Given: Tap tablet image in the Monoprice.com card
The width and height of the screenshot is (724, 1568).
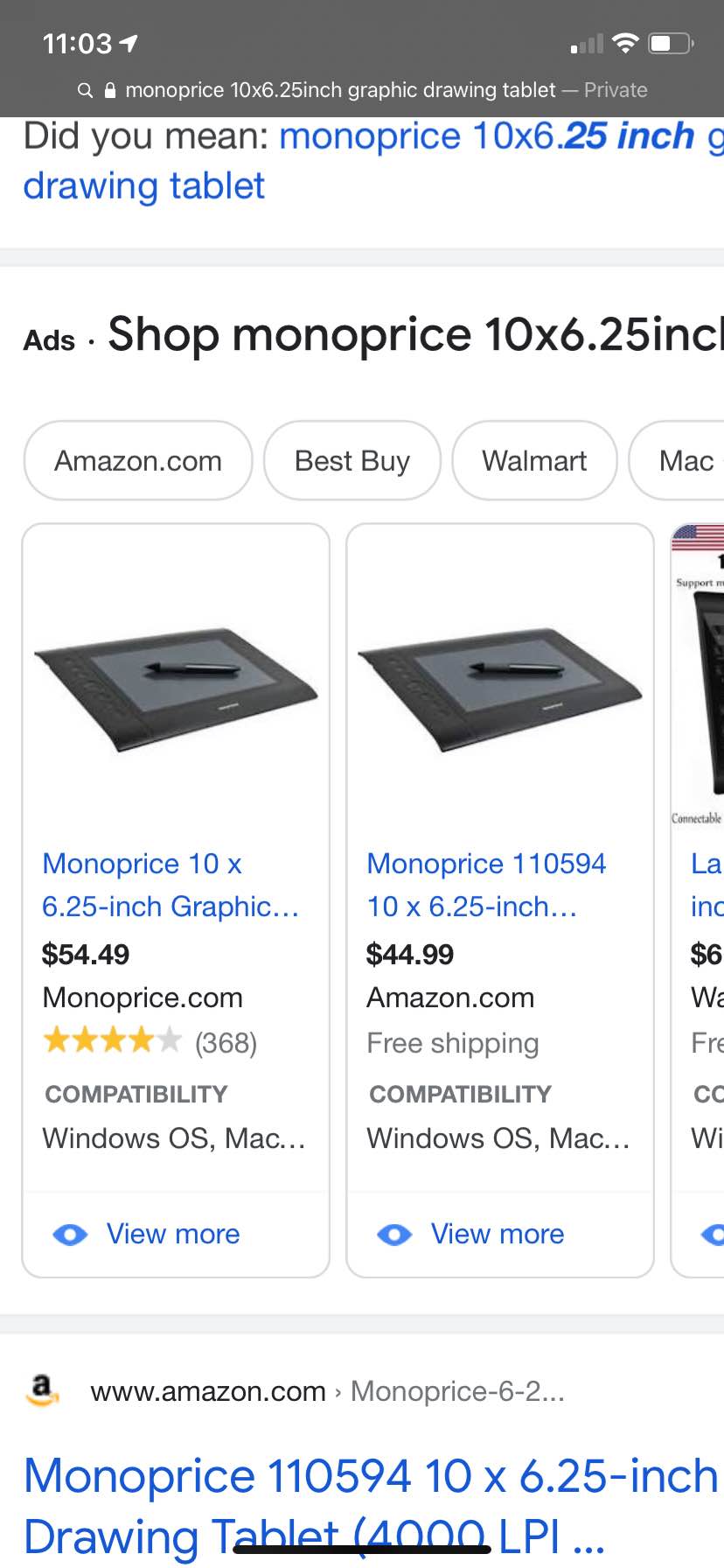Looking at the screenshot, I should pos(176,688).
